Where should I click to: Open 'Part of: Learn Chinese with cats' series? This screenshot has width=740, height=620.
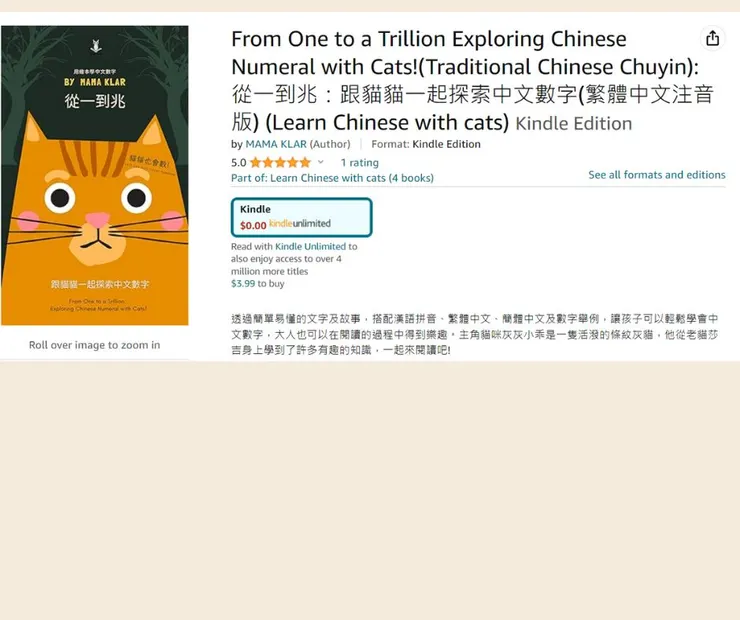click(332, 178)
